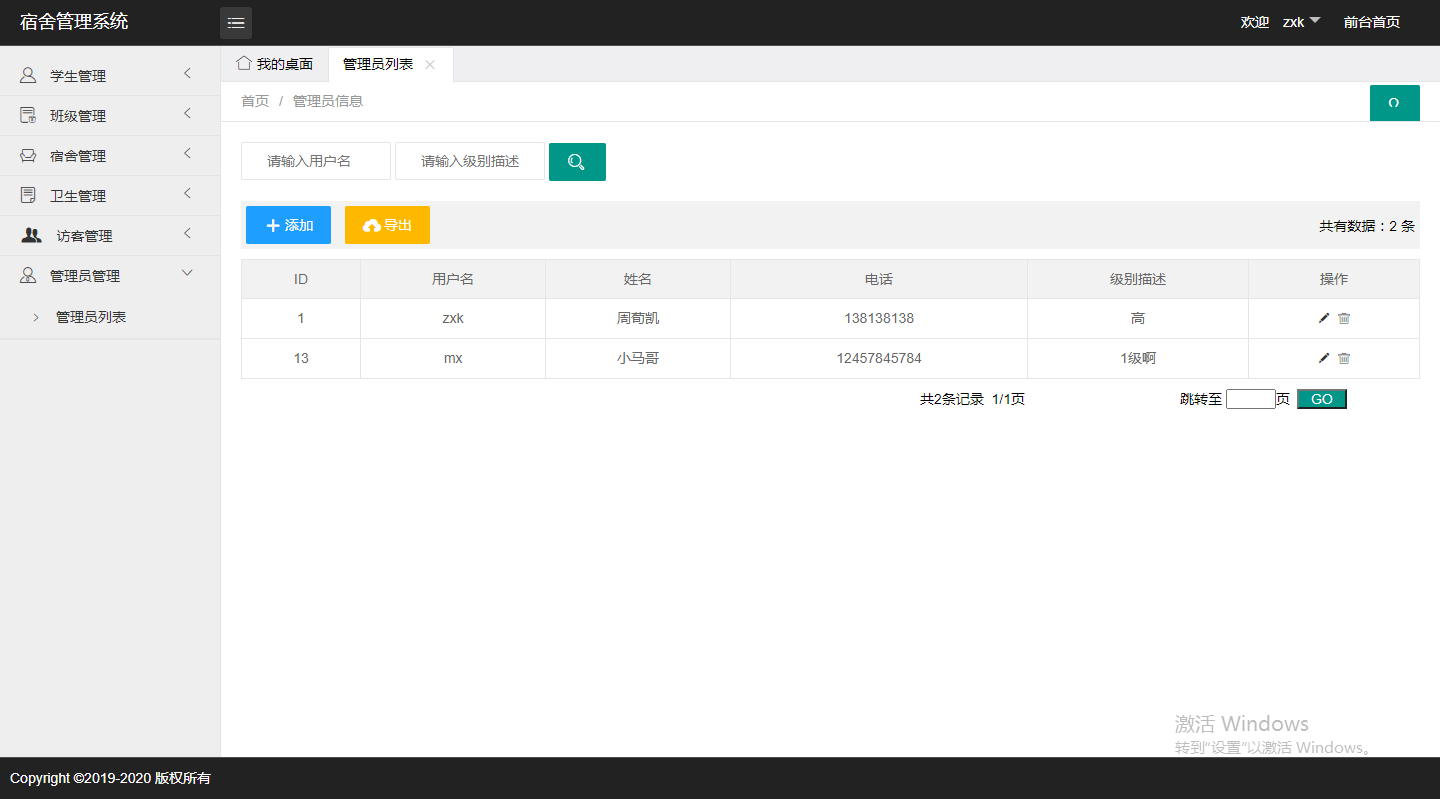
Task: Open the 访客管理 menu item
Action: coord(110,235)
